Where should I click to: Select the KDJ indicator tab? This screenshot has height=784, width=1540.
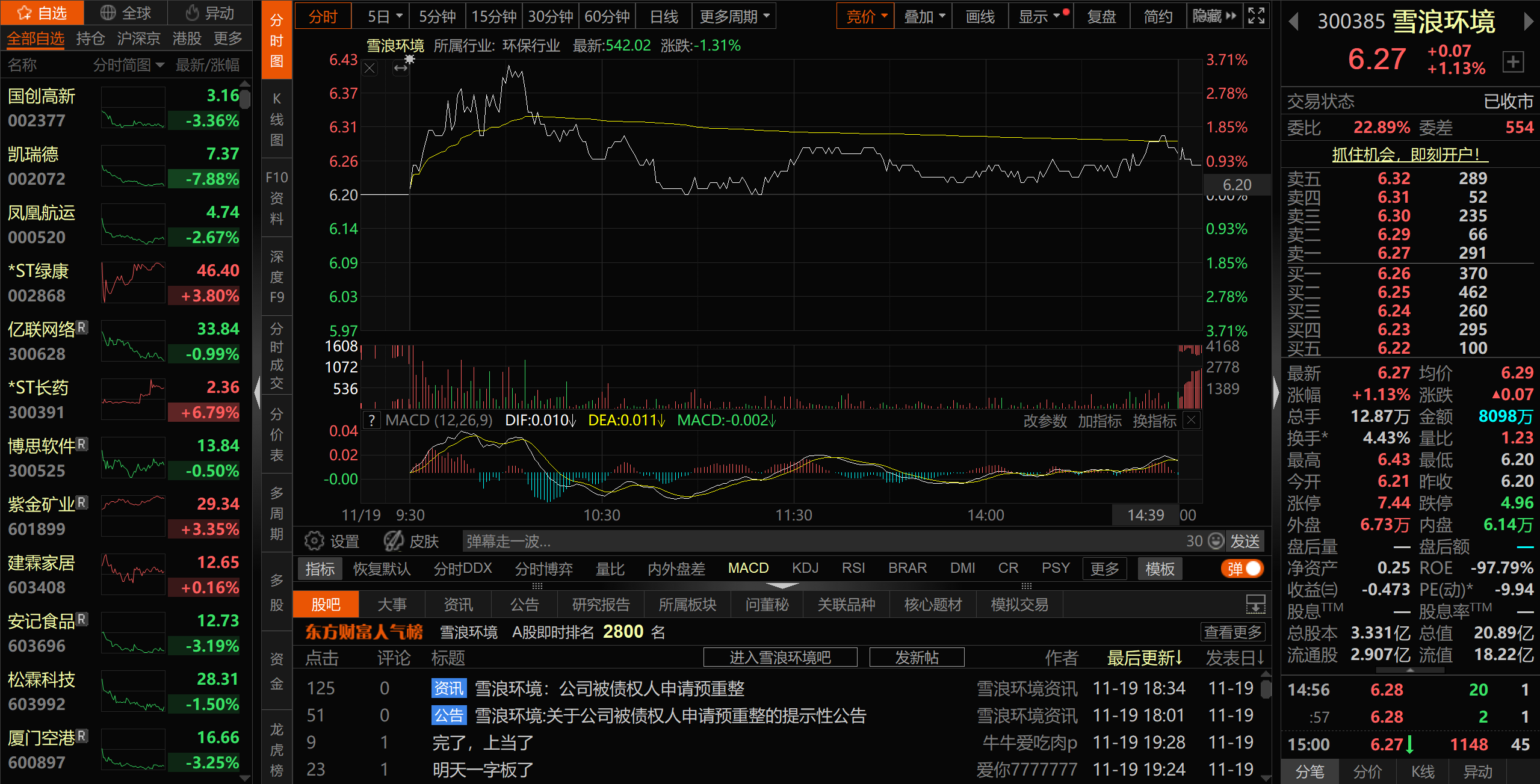click(x=805, y=568)
